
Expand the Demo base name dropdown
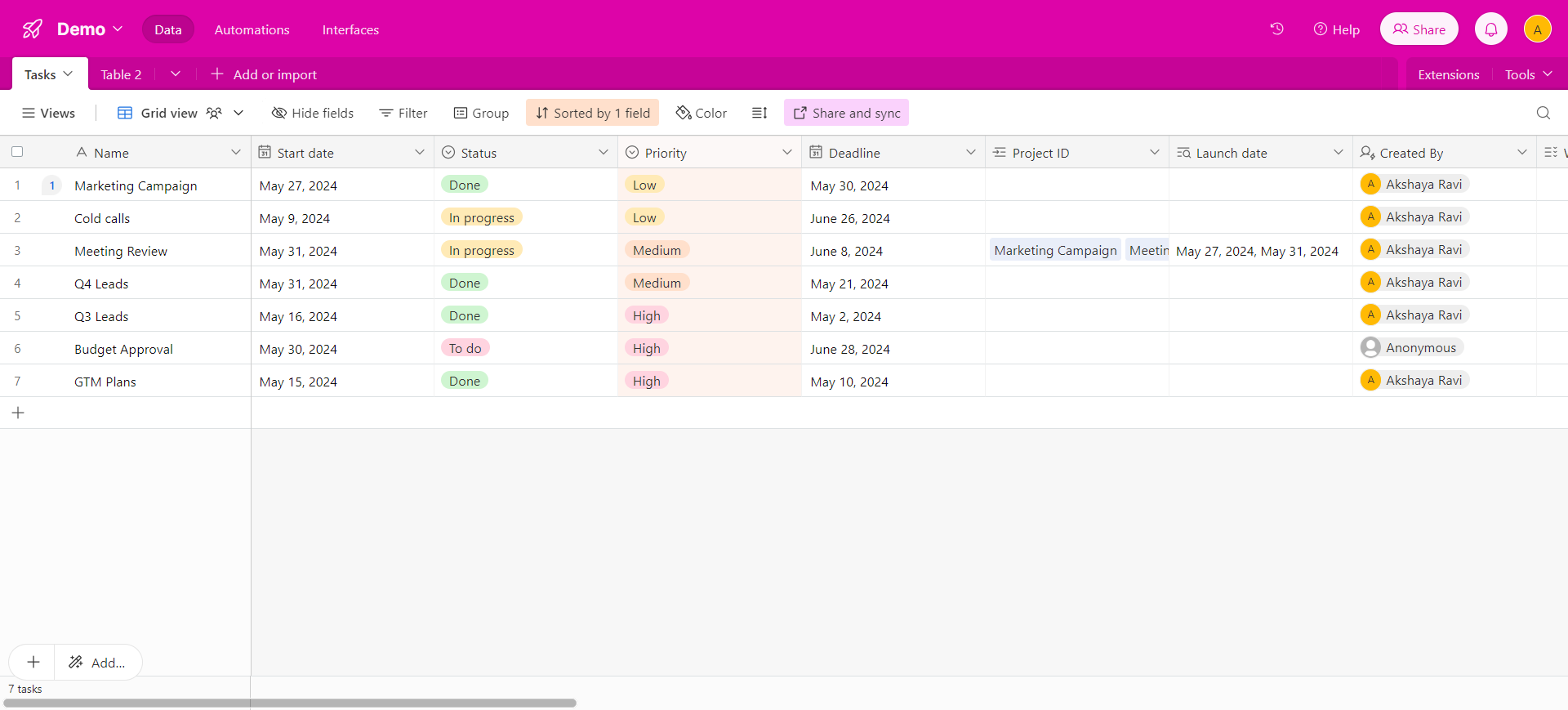tap(118, 29)
